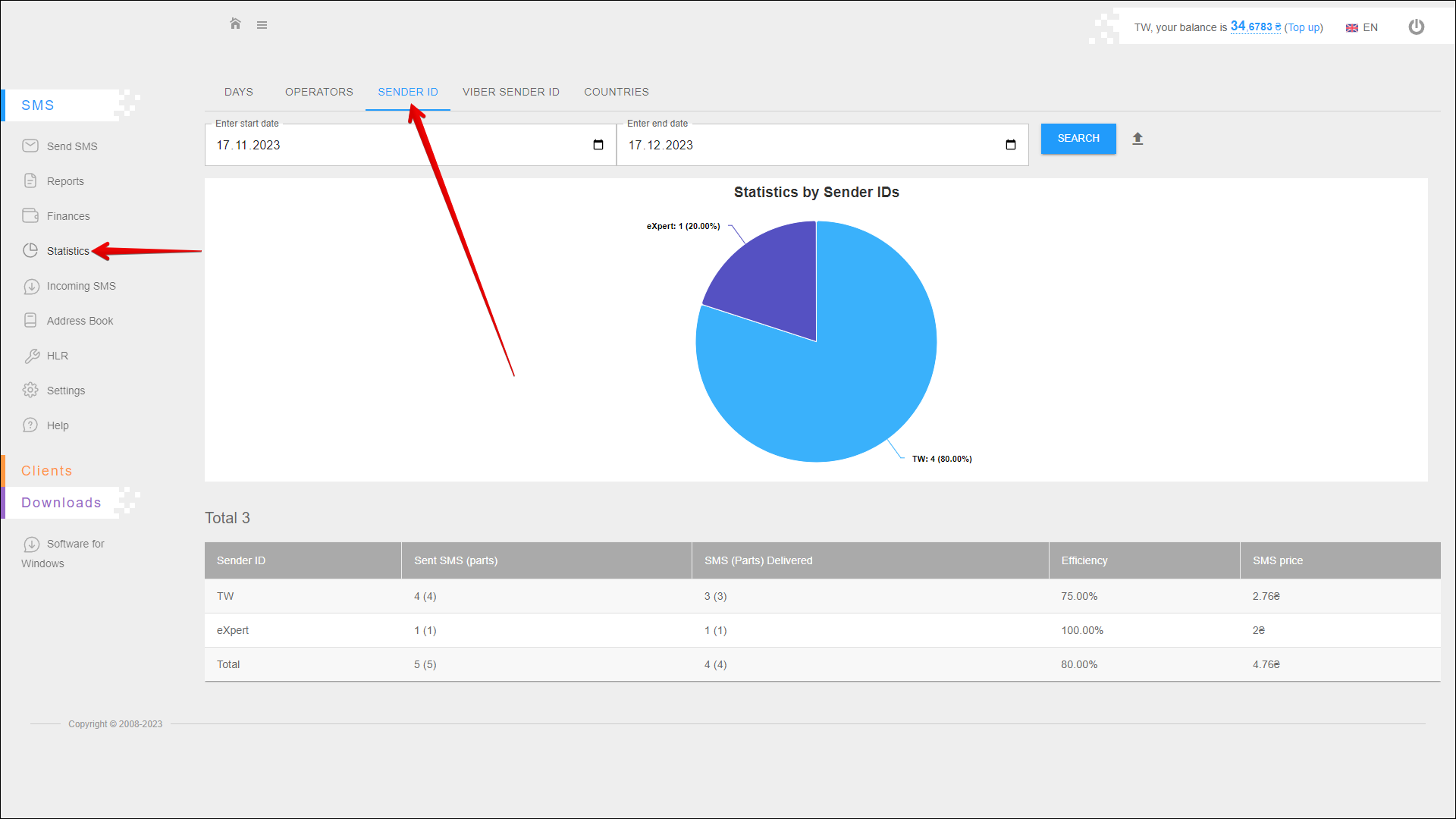Switch to the Operators tab
Screen dimensions: 1456x819
[x=318, y=92]
